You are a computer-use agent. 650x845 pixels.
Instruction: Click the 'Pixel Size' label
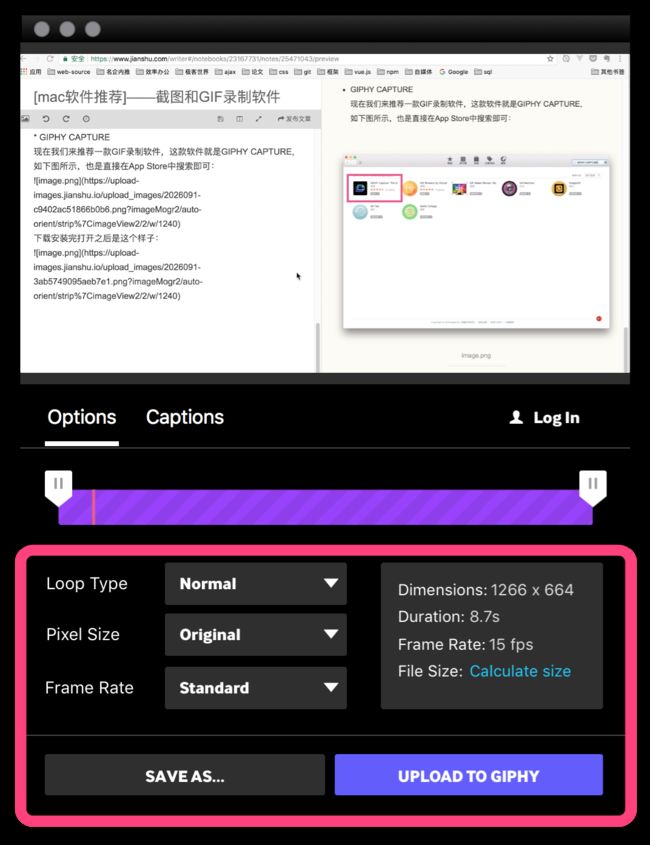coord(83,634)
